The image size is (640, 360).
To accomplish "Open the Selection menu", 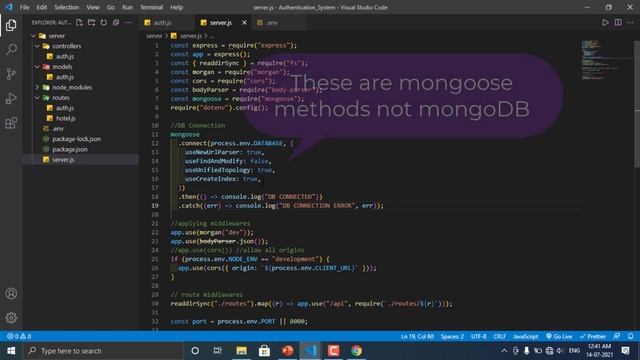I will pos(67,7).
